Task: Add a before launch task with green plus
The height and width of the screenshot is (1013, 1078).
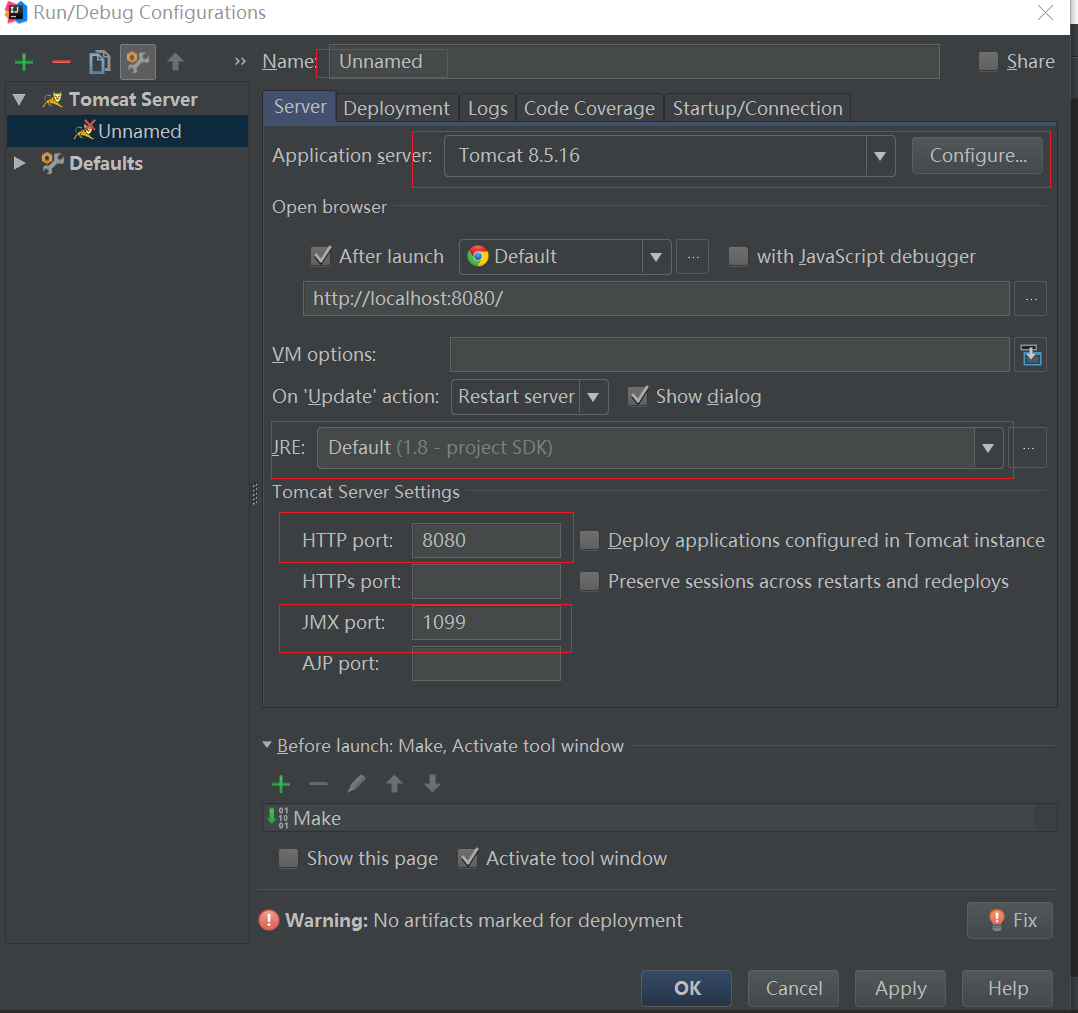Action: (x=281, y=784)
